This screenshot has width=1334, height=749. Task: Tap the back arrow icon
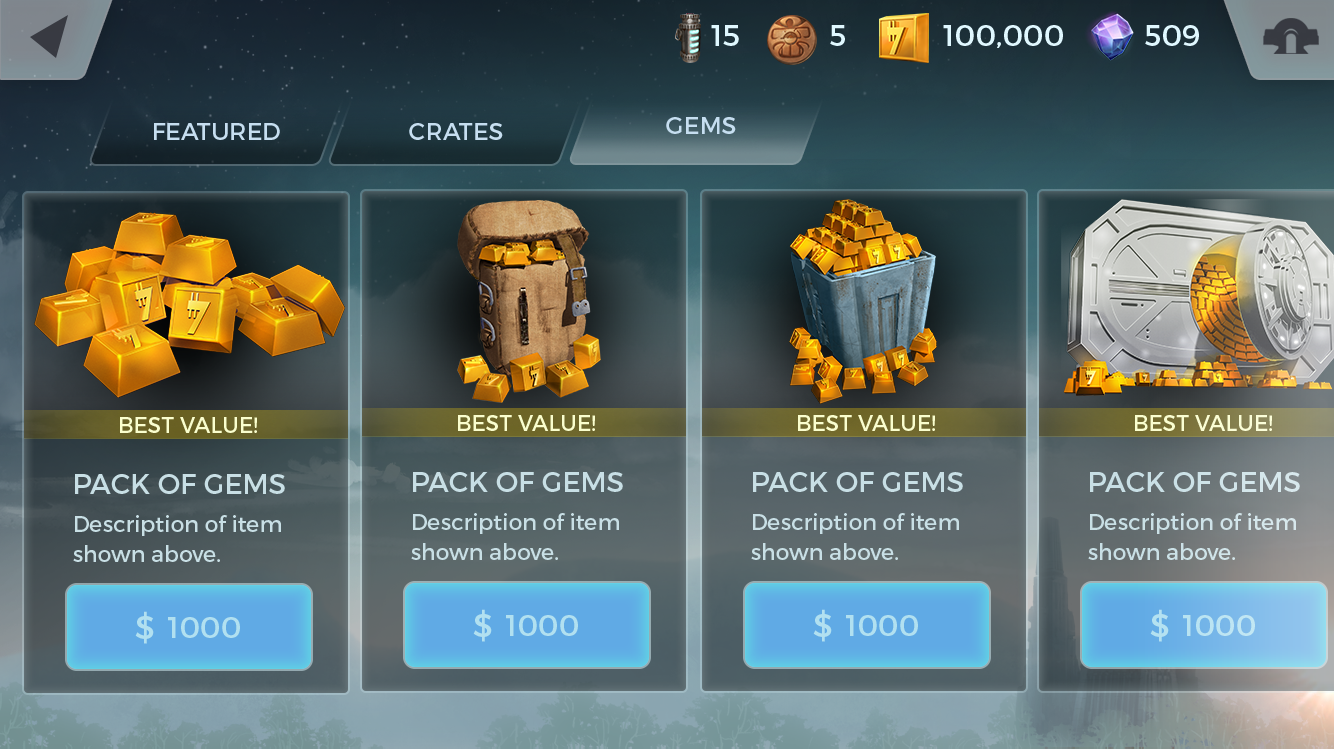(48, 37)
